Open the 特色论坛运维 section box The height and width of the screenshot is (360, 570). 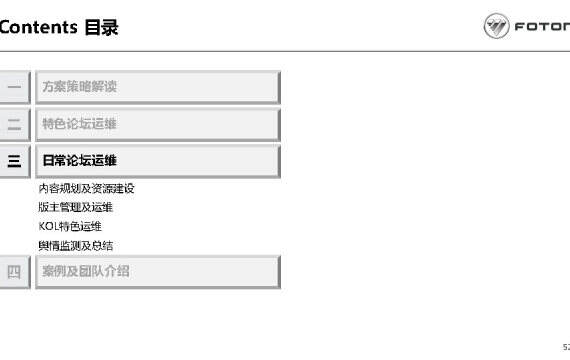click(158, 124)
